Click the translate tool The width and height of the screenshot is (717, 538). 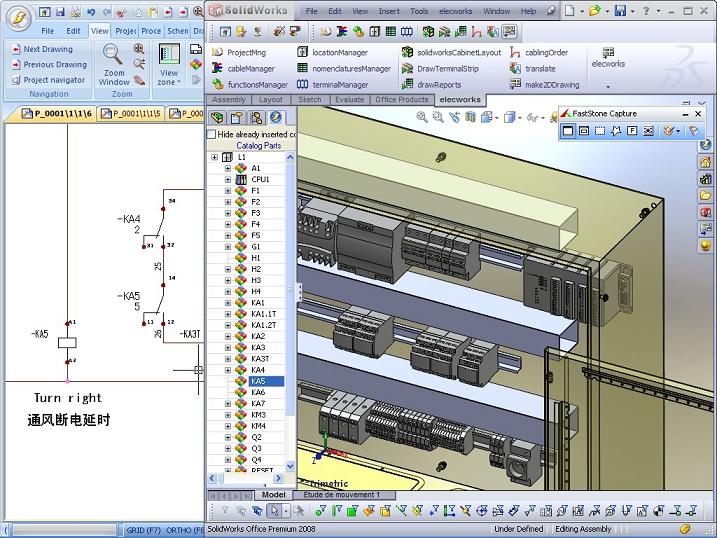pos(533,69)
